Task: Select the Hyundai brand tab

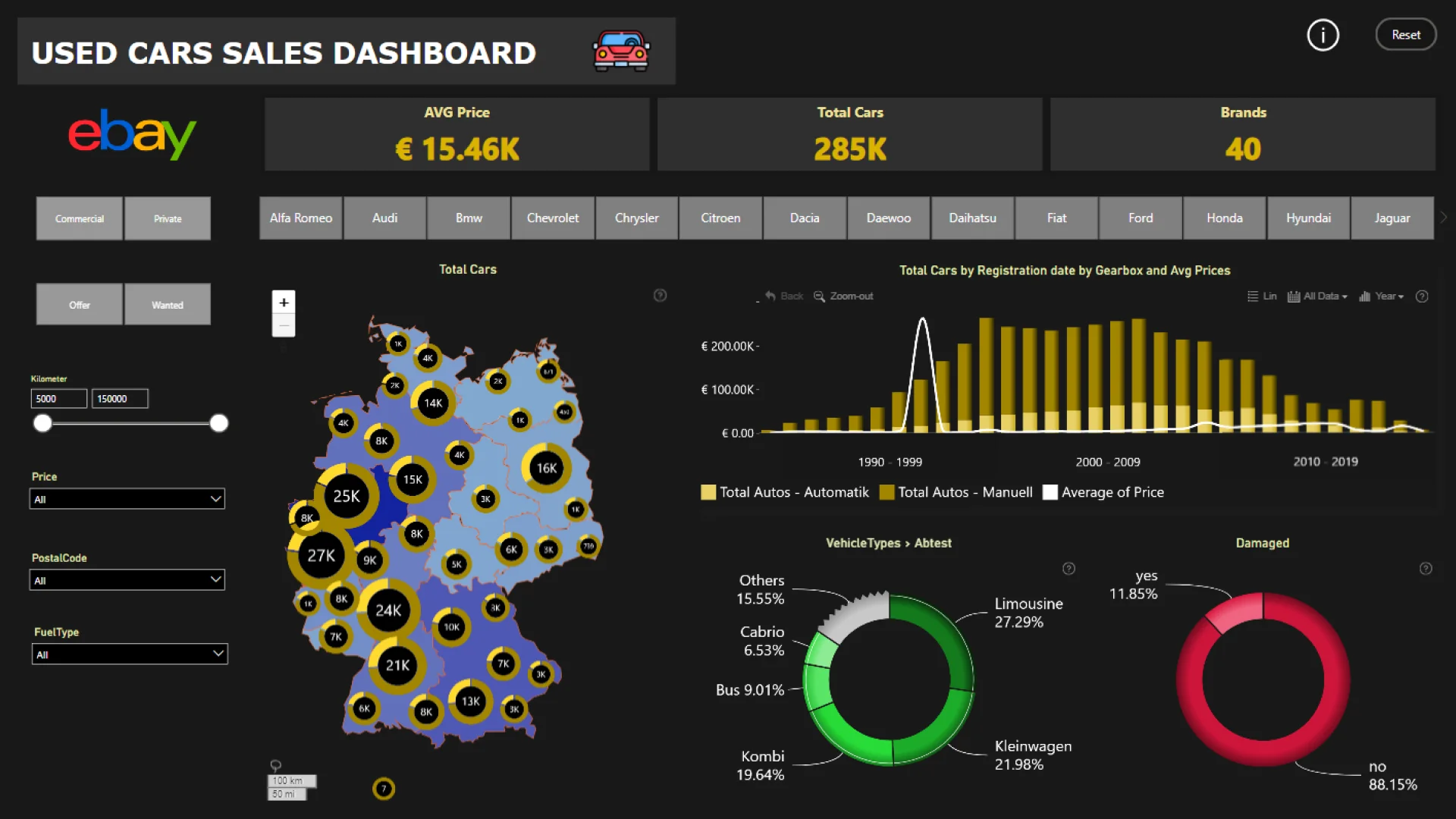Action: pyautogui.click(x=1308, y=218)
